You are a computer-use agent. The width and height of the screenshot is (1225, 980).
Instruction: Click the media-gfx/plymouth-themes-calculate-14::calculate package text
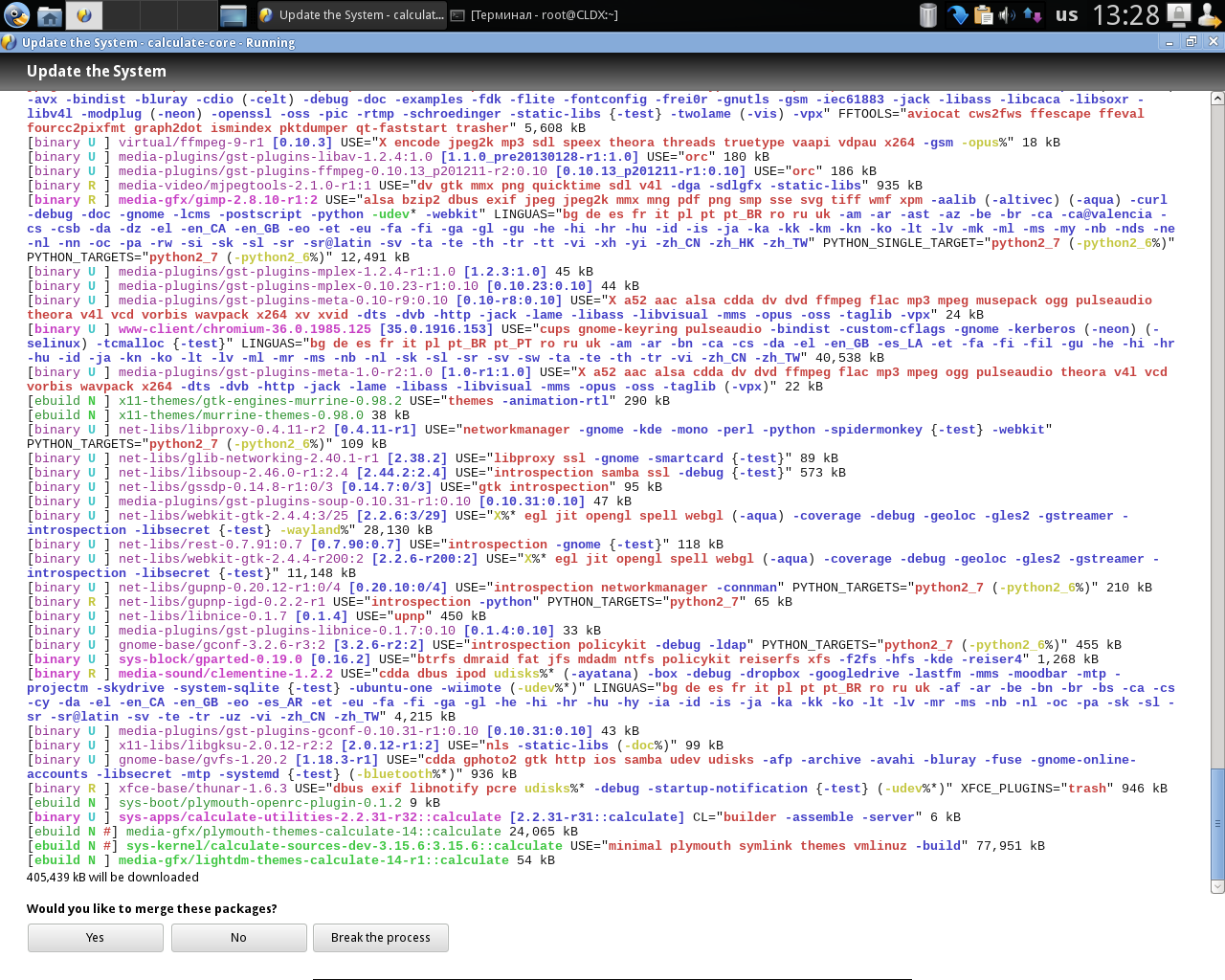pyautogui.click(x=314, y=832)
